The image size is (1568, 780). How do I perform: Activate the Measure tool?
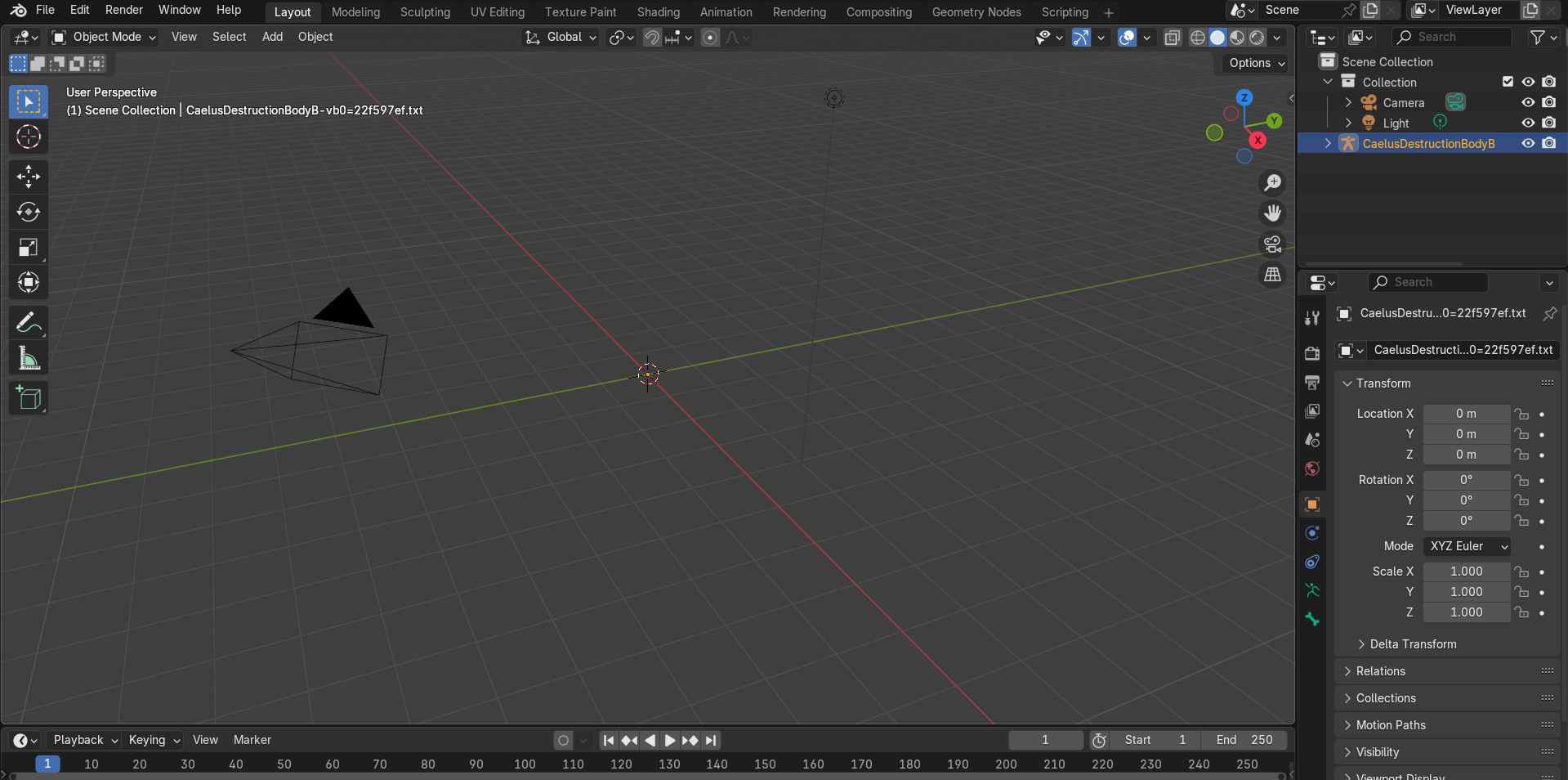click(x=28, y=357)
